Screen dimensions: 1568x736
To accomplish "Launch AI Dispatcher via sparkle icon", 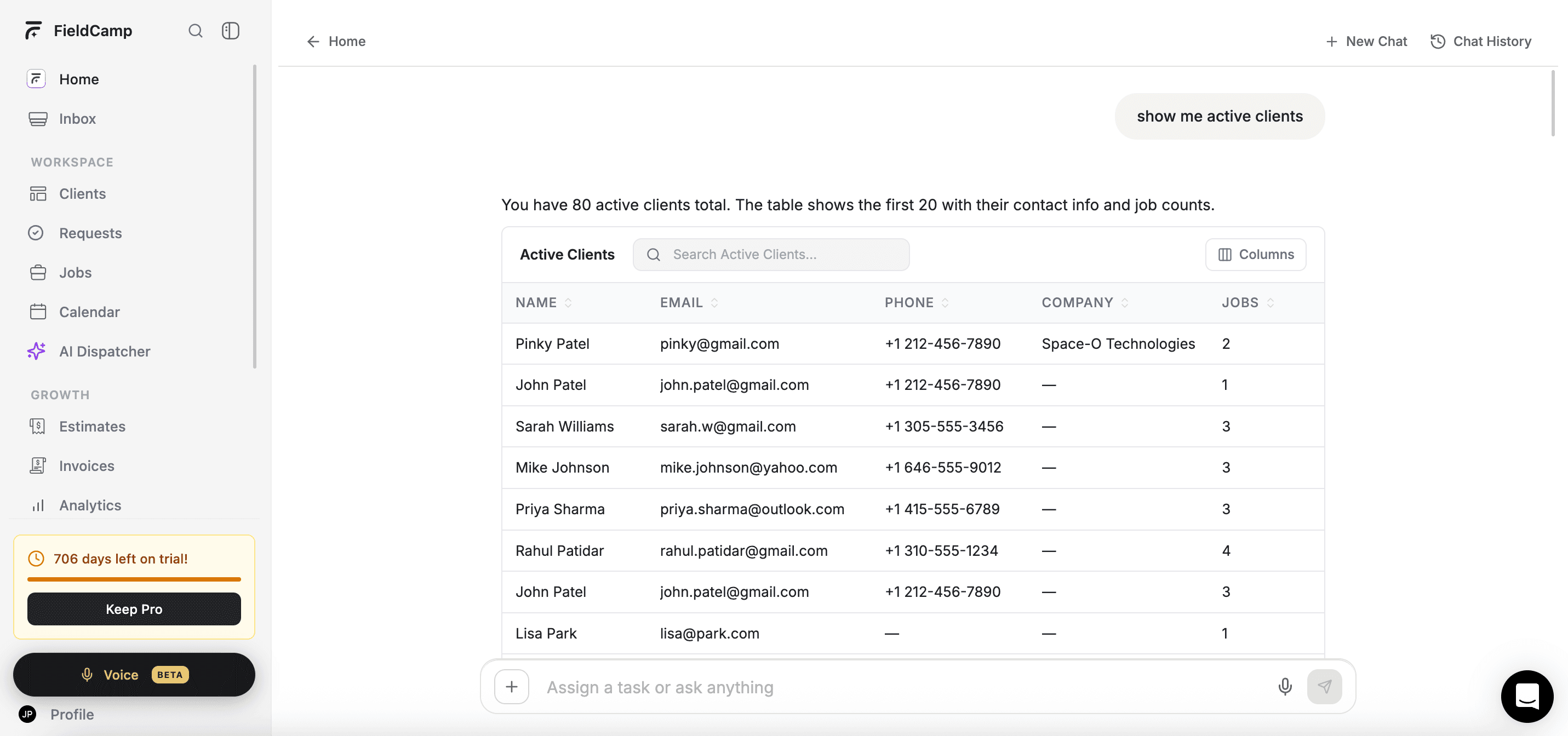I will (37, 351).
